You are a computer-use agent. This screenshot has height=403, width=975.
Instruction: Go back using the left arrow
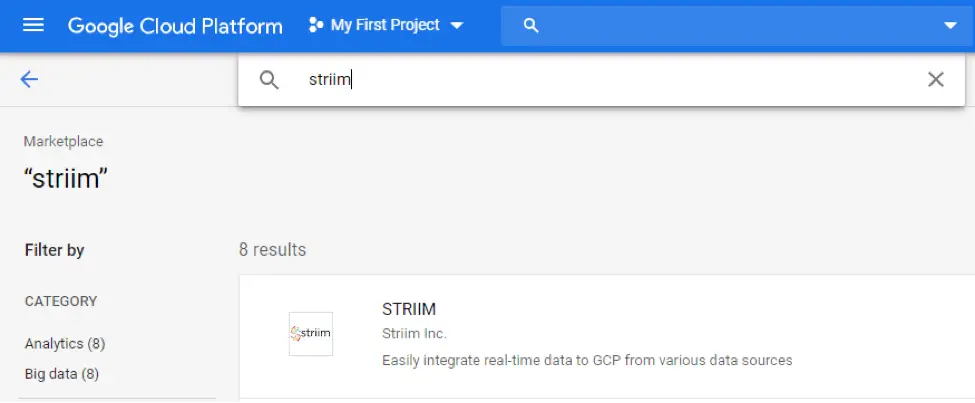pyautogui.click(x=29, y=79)
